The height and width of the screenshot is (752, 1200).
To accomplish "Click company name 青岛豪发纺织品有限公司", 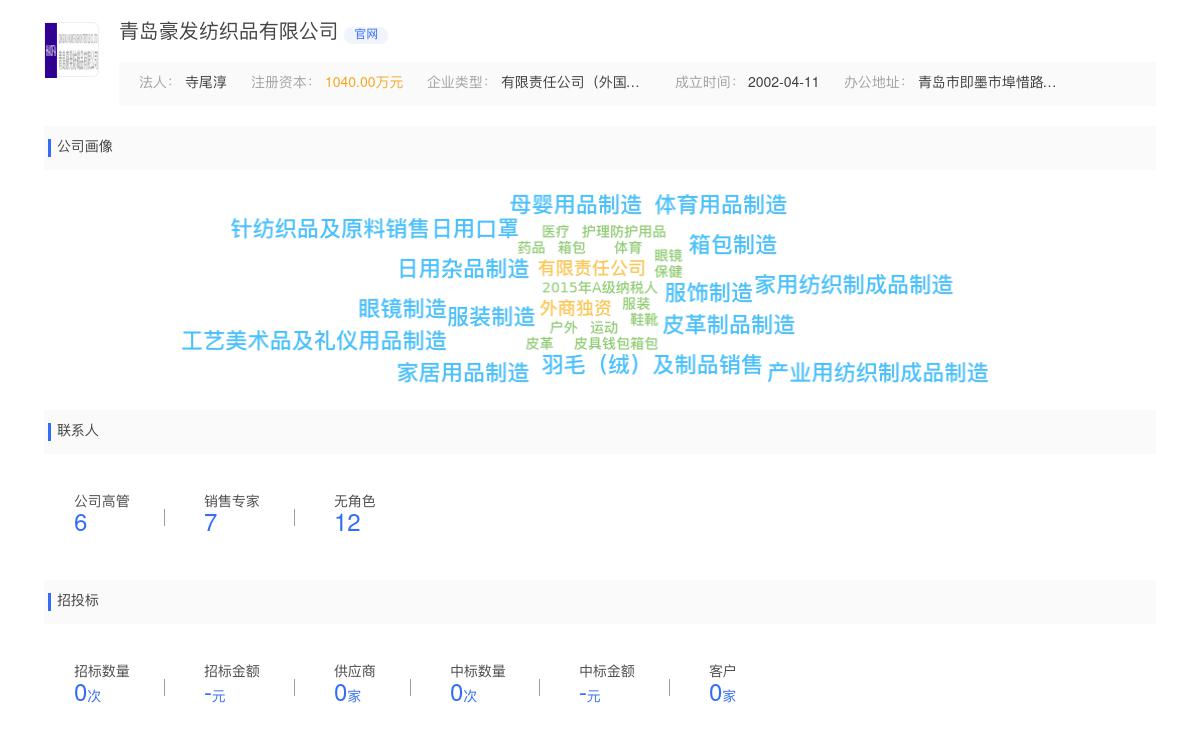I will tap(229, 31).
